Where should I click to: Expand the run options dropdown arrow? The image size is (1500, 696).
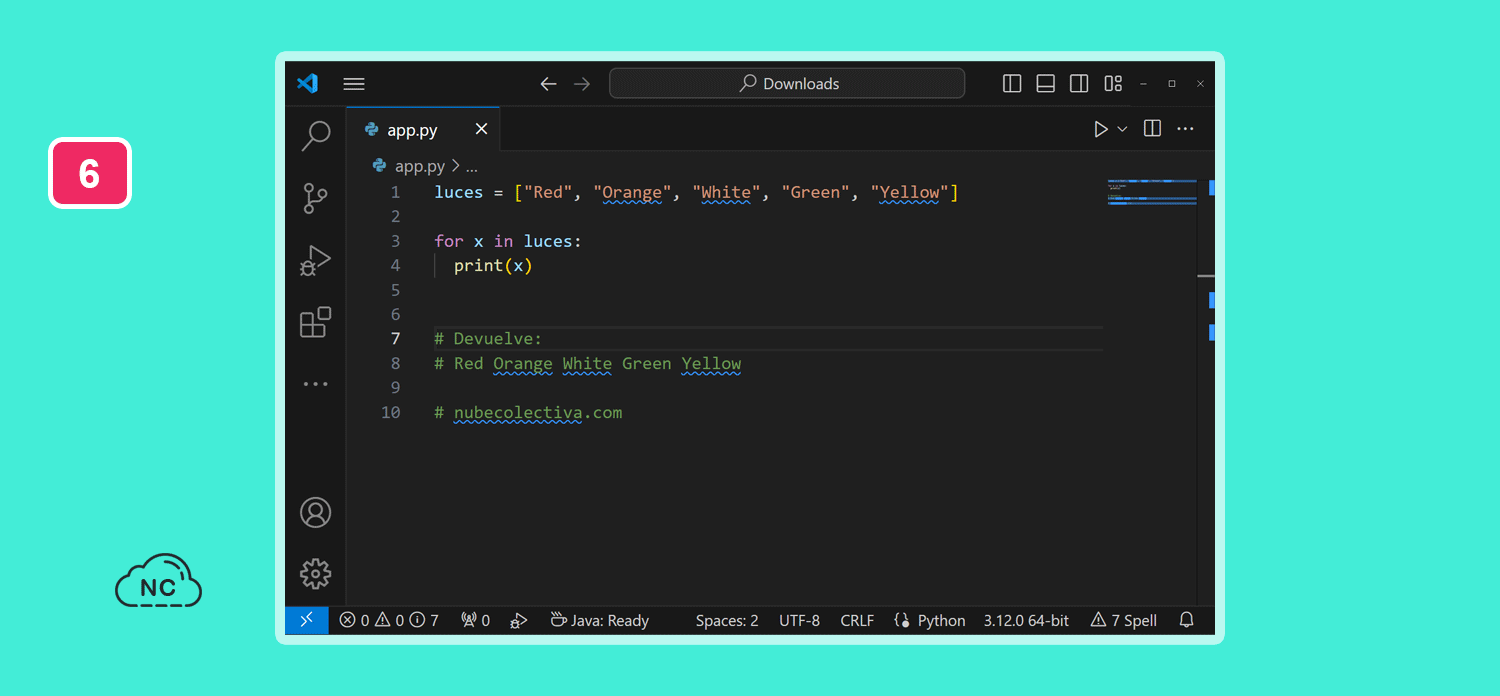1122,129
